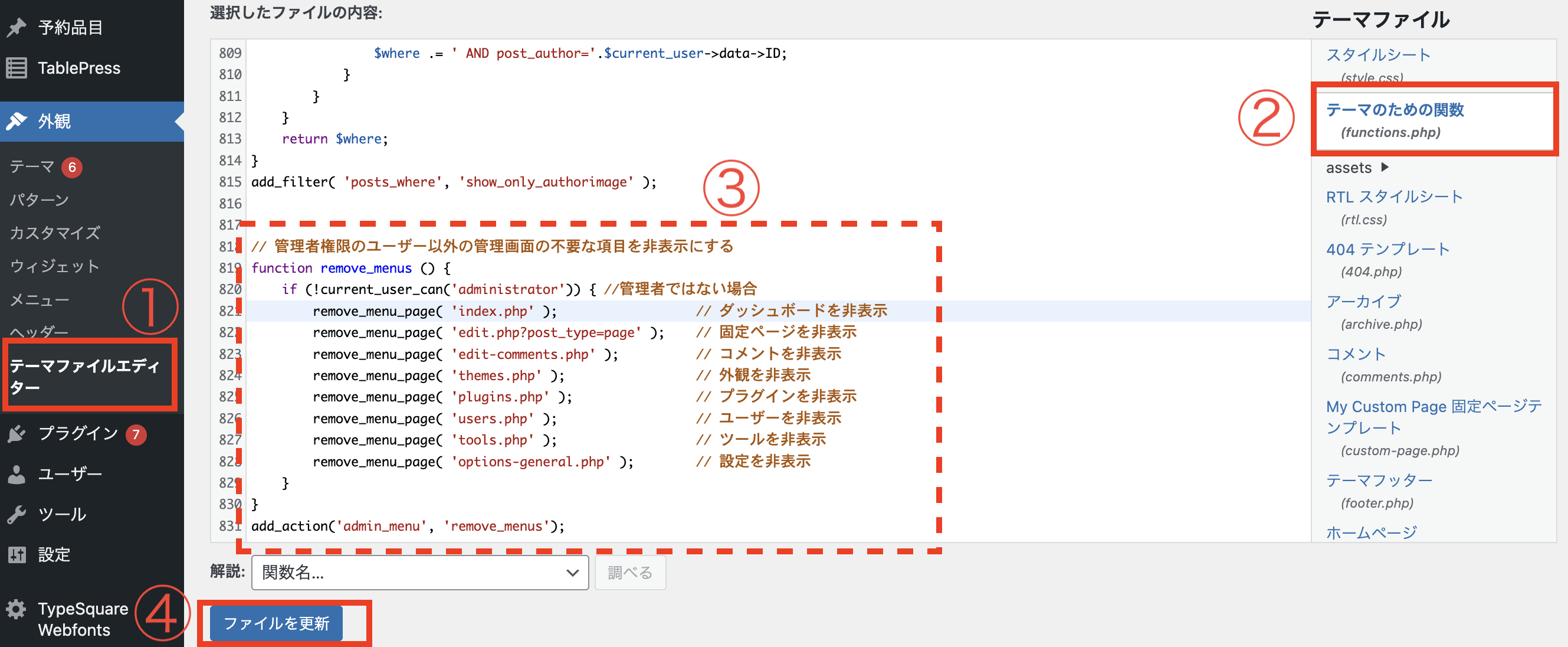Click the 外観 paintbrush icon

click(17, 120)
